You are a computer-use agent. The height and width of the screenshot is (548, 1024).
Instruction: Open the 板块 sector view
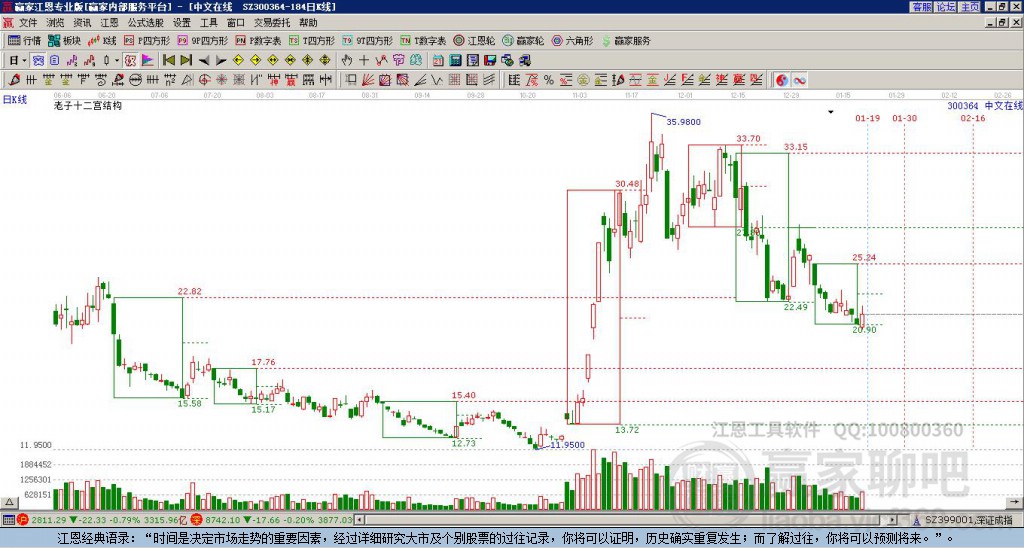tap(64, 40)
